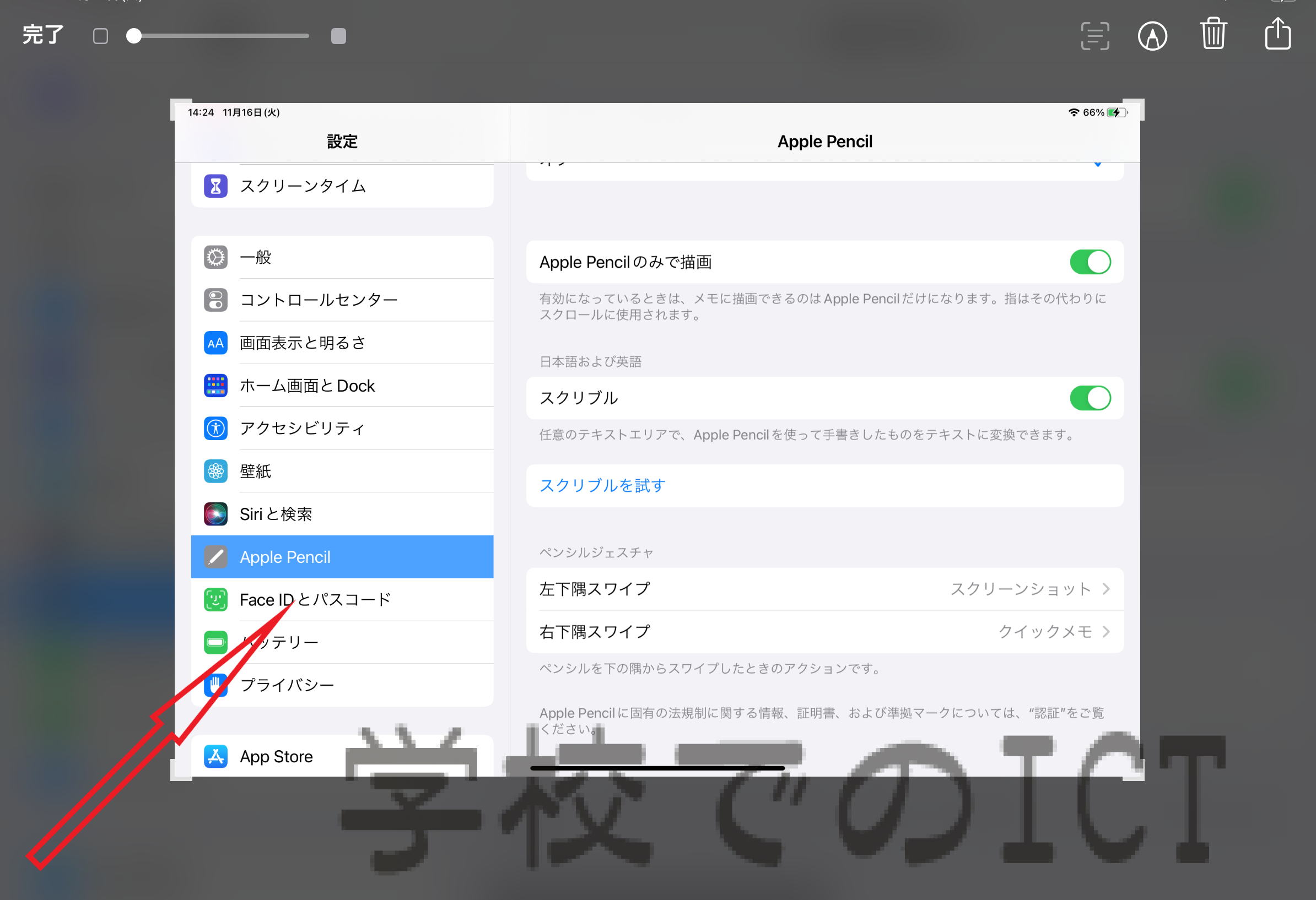Image resolution: width=1316 pixels, height=900 pixels.
Task: Click the Apple Pencil sidebar icon
Action: tap(215, 557)
